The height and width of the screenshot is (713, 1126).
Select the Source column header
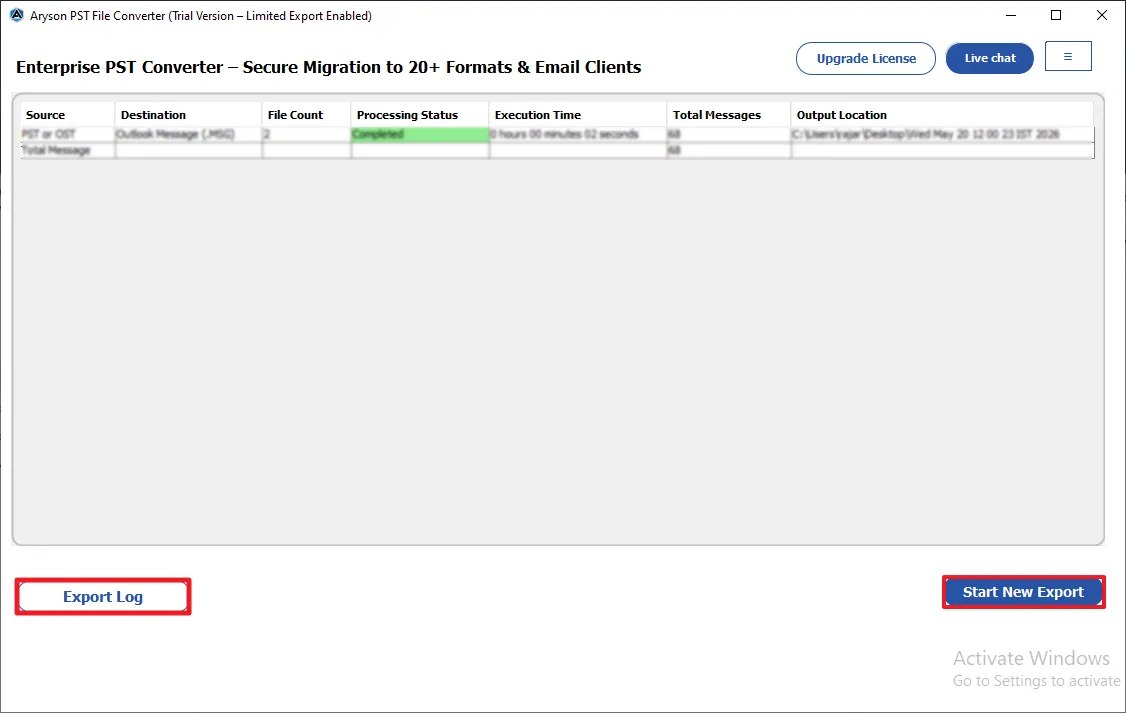click(68, 115)
